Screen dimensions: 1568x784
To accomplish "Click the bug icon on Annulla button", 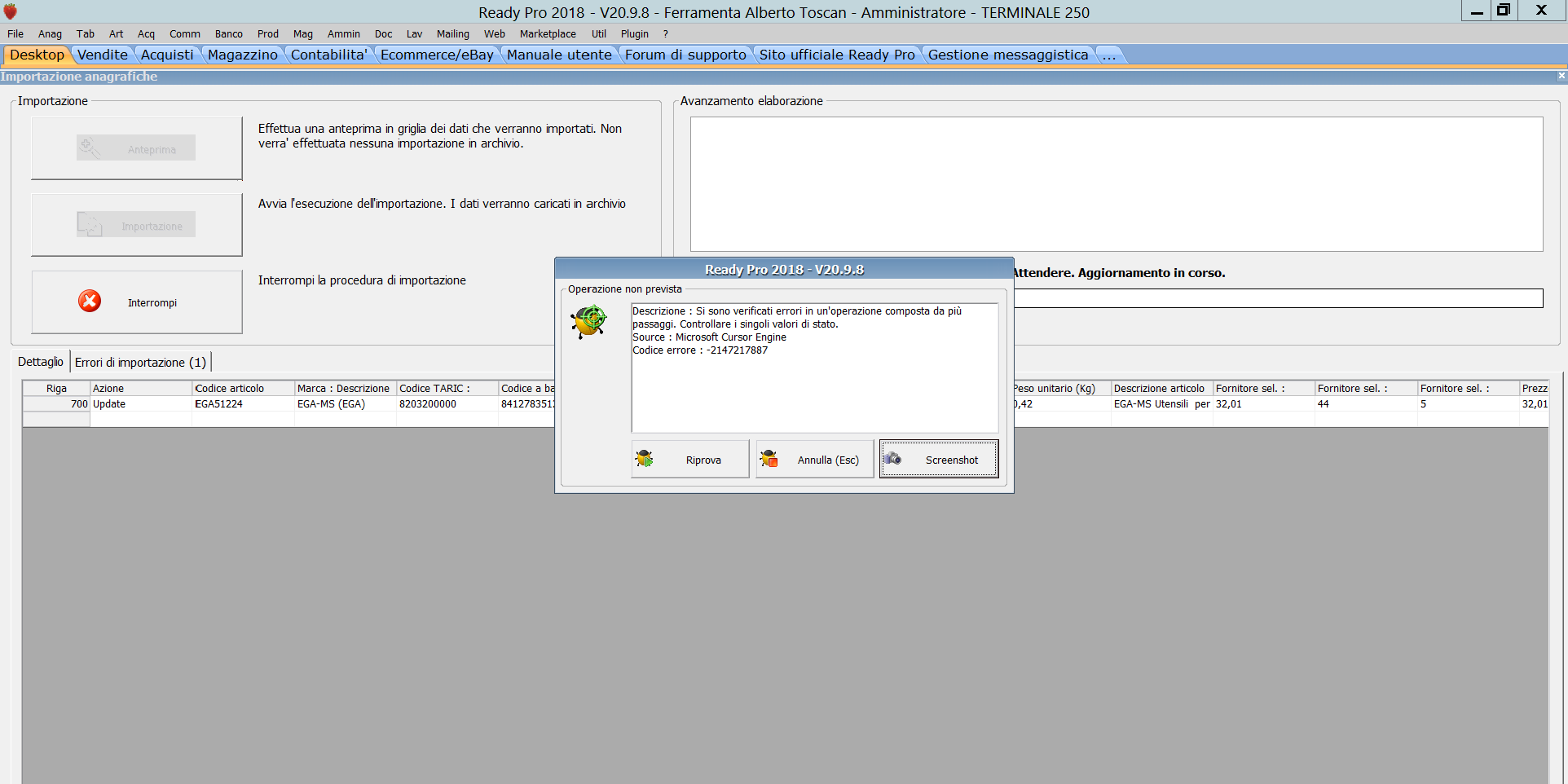I will click(x=769, y=459).
